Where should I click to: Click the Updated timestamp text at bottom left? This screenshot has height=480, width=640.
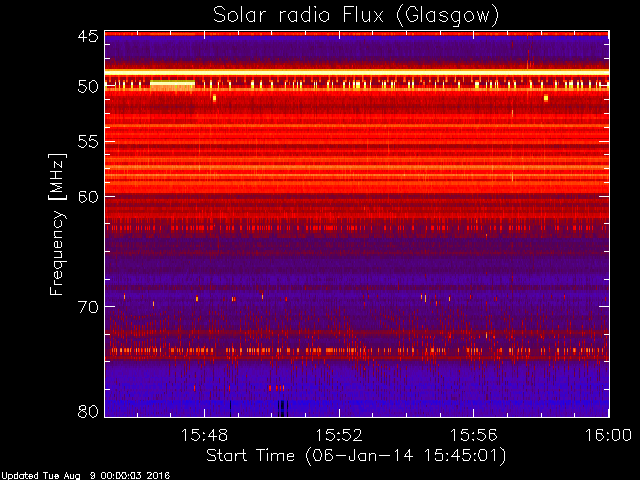tap(85, 476)
